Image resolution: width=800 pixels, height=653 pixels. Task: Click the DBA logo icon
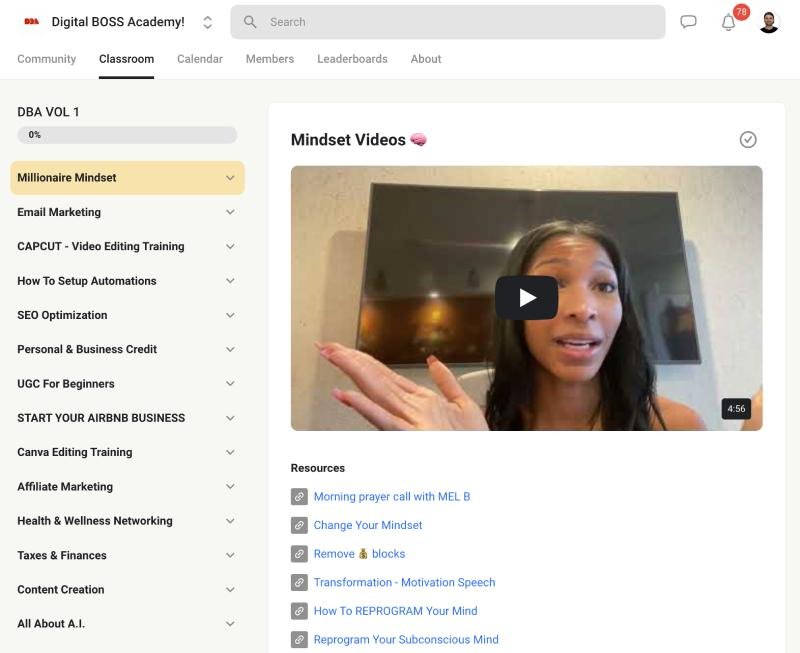pyautogui.click(x=32, y=22)
